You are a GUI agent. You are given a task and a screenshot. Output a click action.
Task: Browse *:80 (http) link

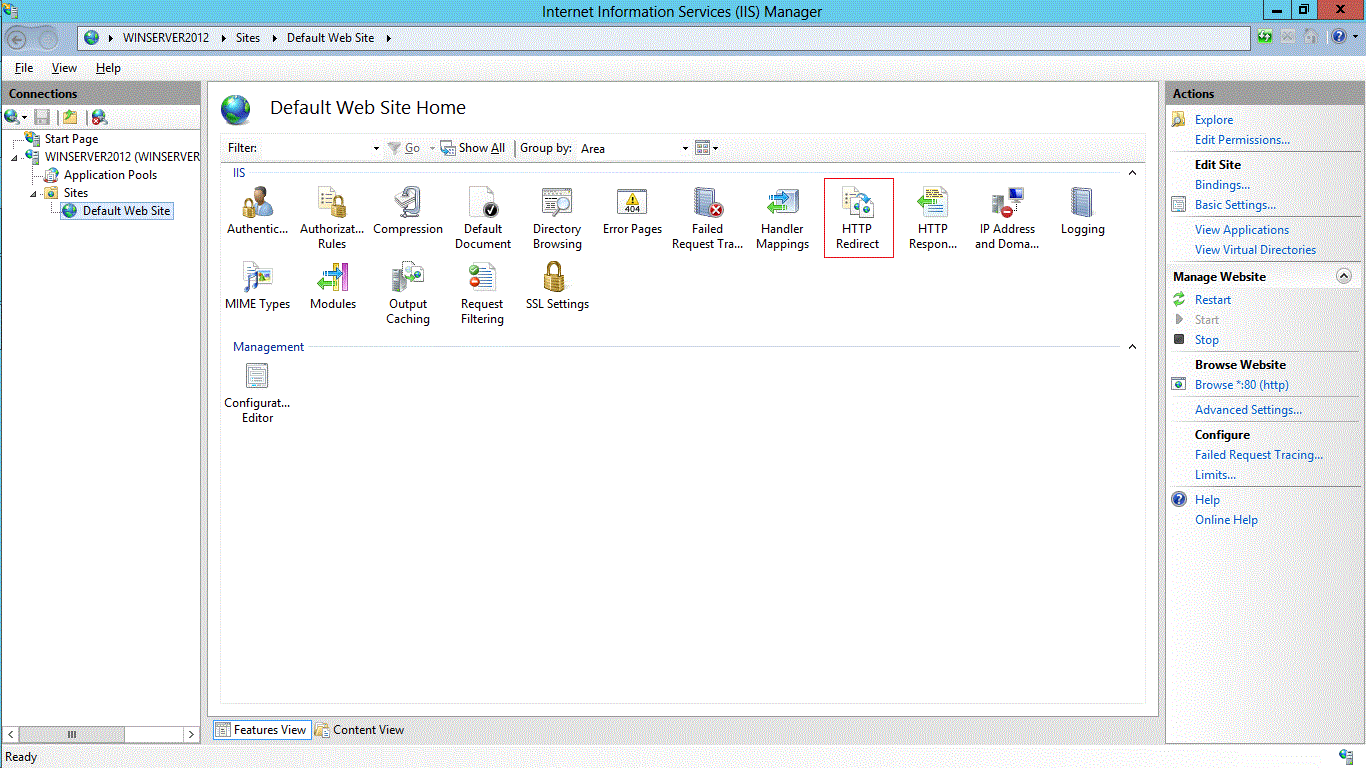[1242, 385]
